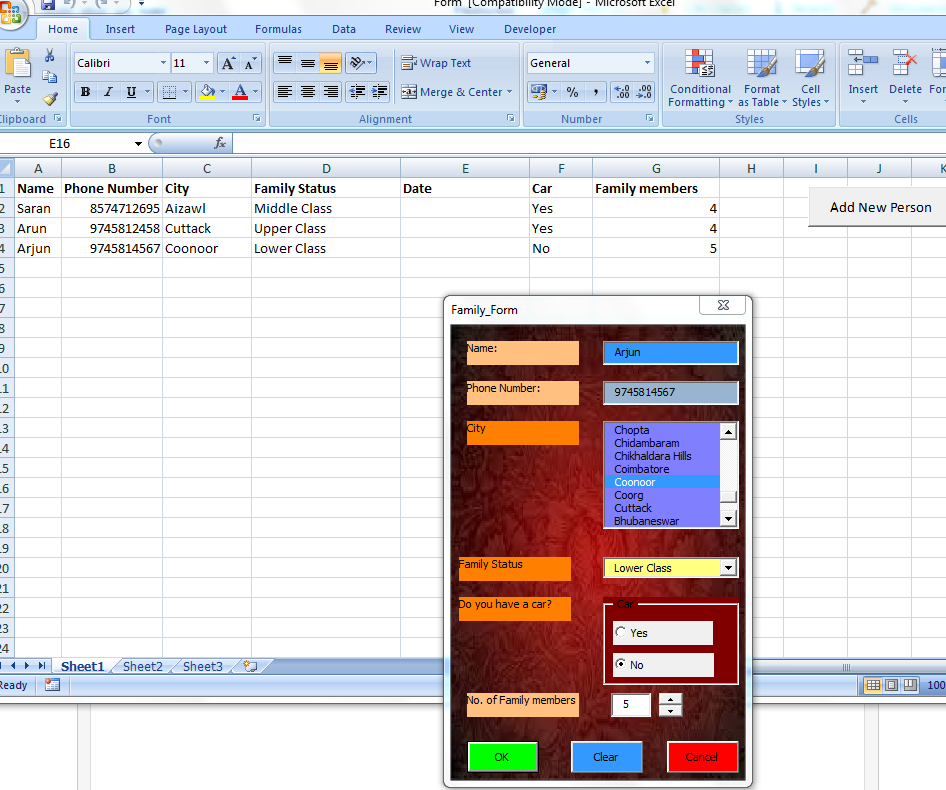Image resolution: width=946 pixels, height=790 pixels.
Task: Increase family members with spinner up arrow
Action: click(x=670, y=699)
